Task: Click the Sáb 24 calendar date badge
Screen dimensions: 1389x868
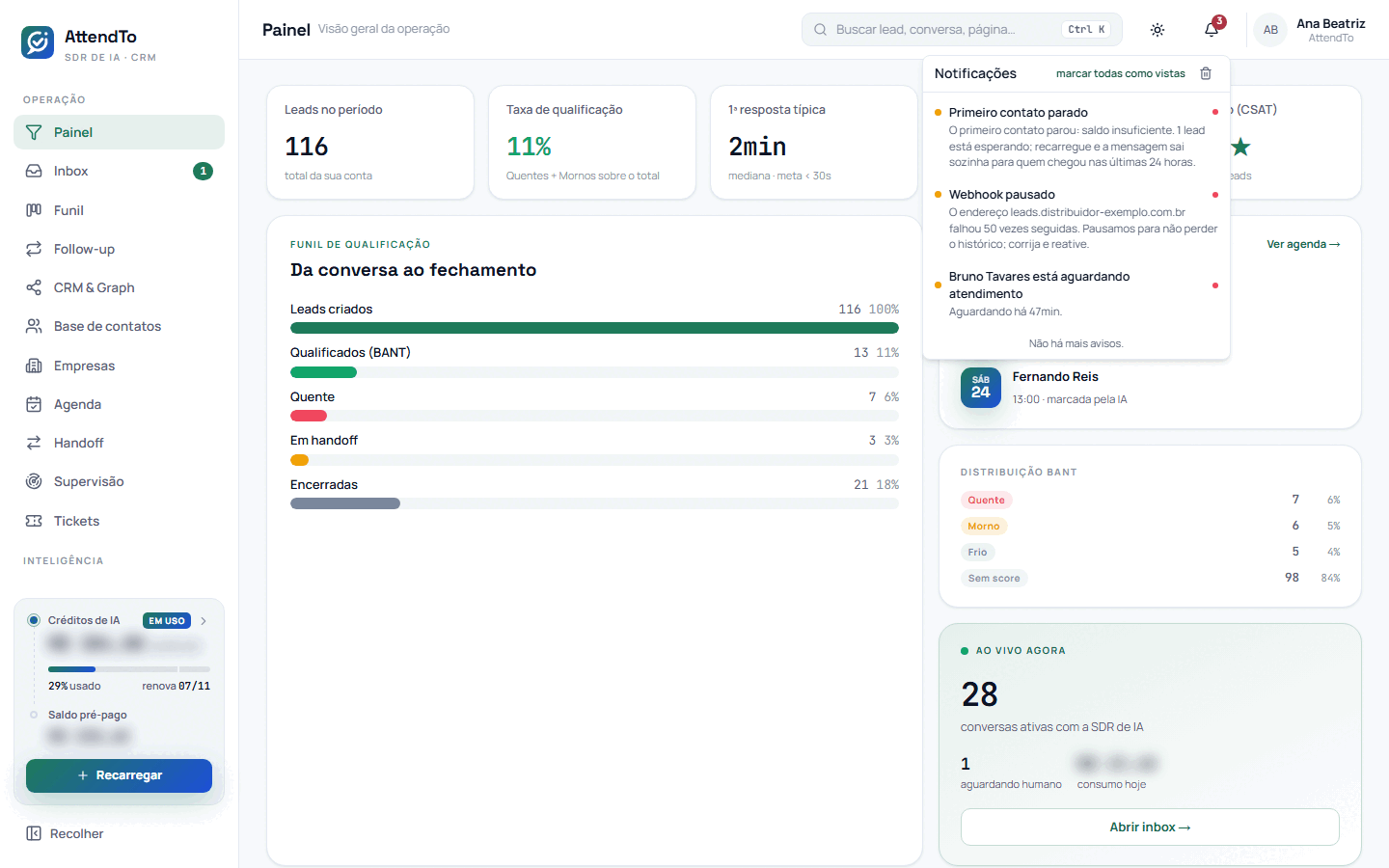Action: point(981,388)
